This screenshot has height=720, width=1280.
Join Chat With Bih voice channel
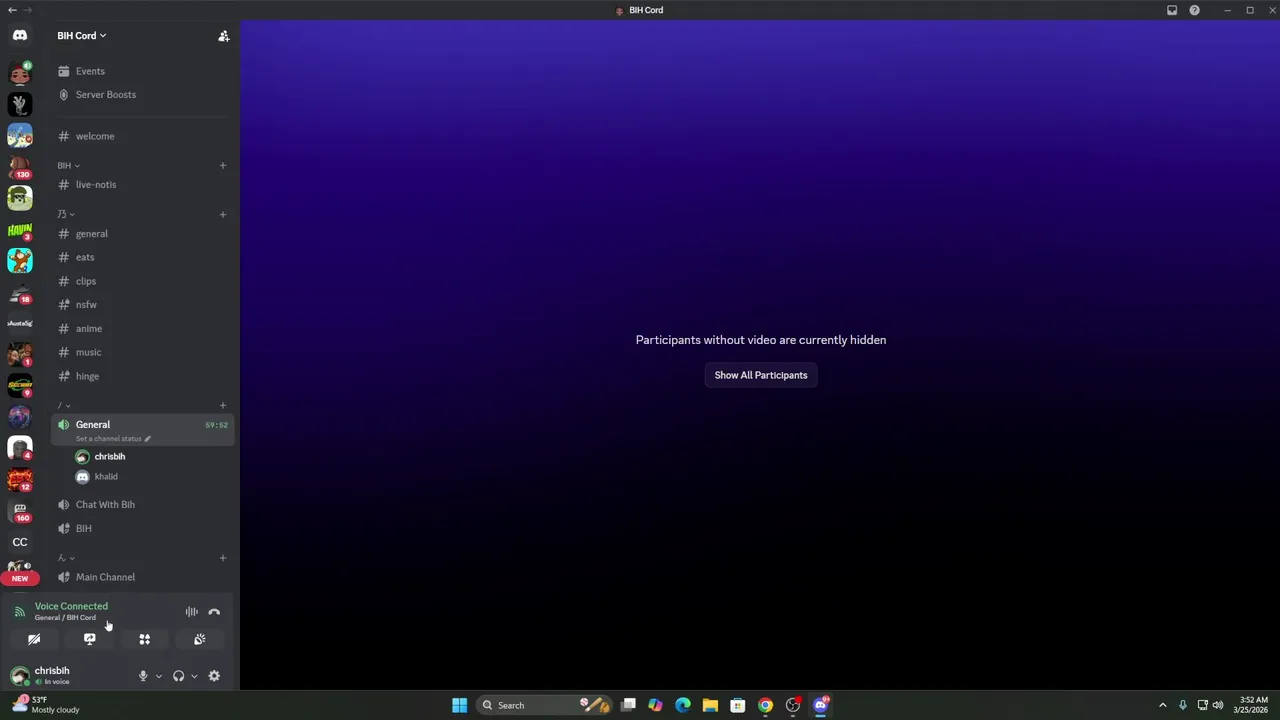pos(142,504)
